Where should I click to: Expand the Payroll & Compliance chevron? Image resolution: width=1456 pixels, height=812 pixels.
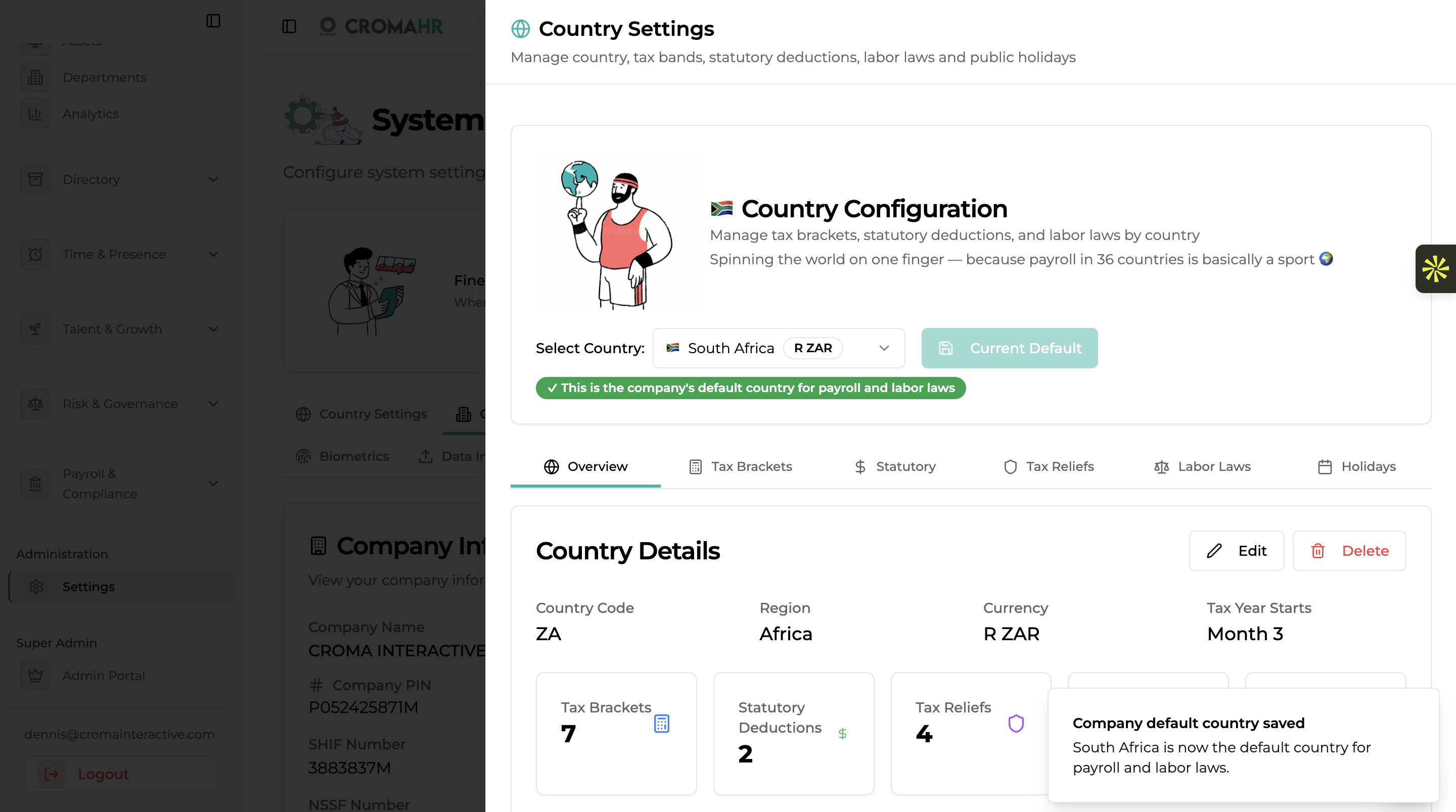coord(213,484)
